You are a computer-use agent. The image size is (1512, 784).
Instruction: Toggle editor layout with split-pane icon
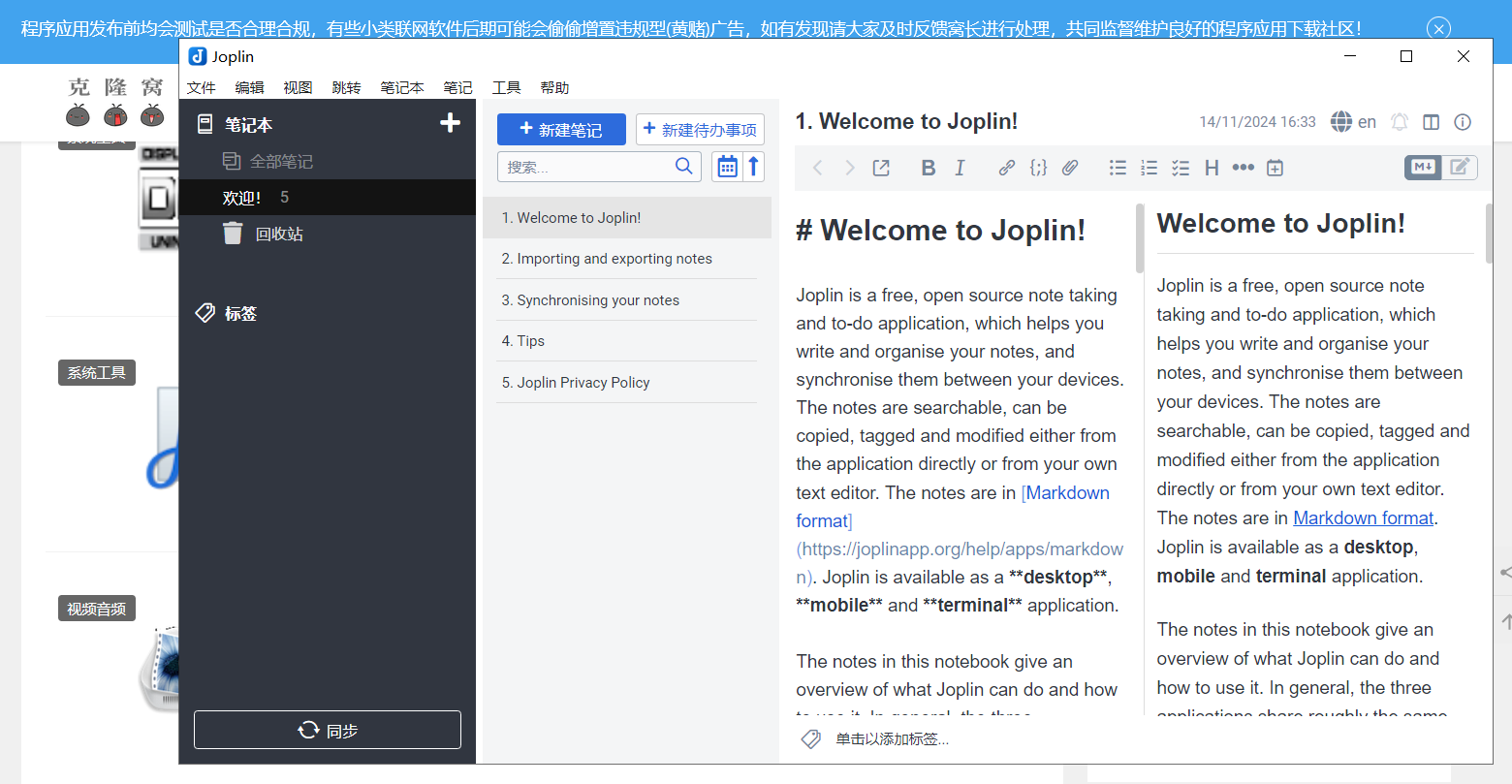1432,121
